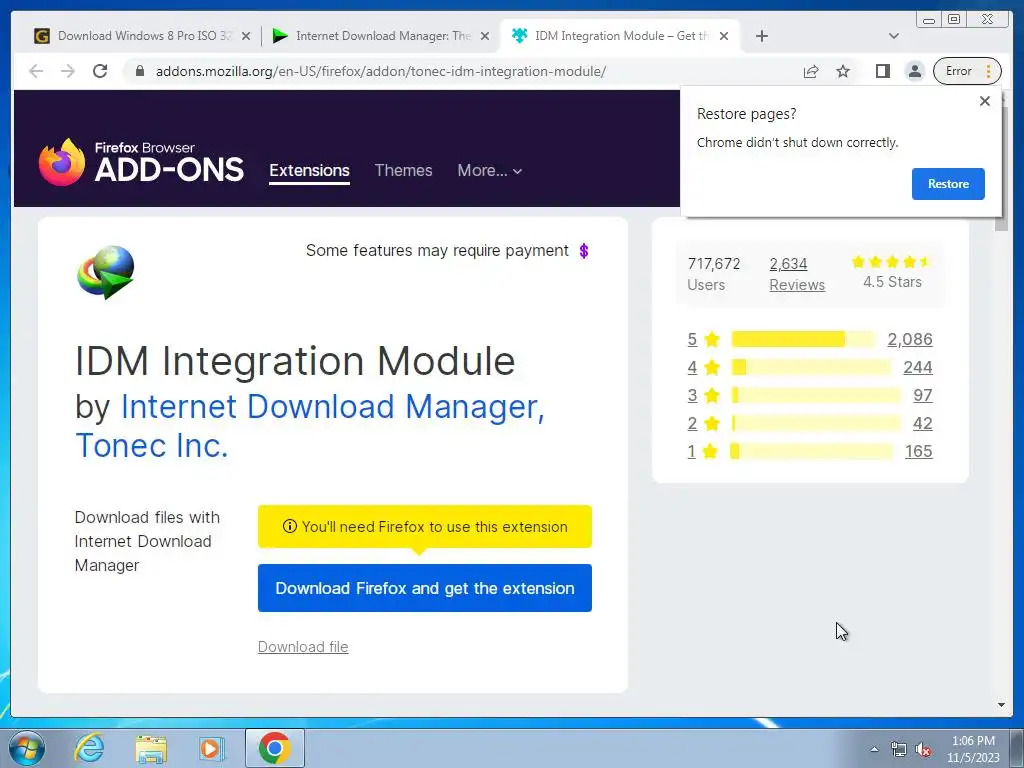
Task: Dismiss the Restore pages popup
Action: 985,101
